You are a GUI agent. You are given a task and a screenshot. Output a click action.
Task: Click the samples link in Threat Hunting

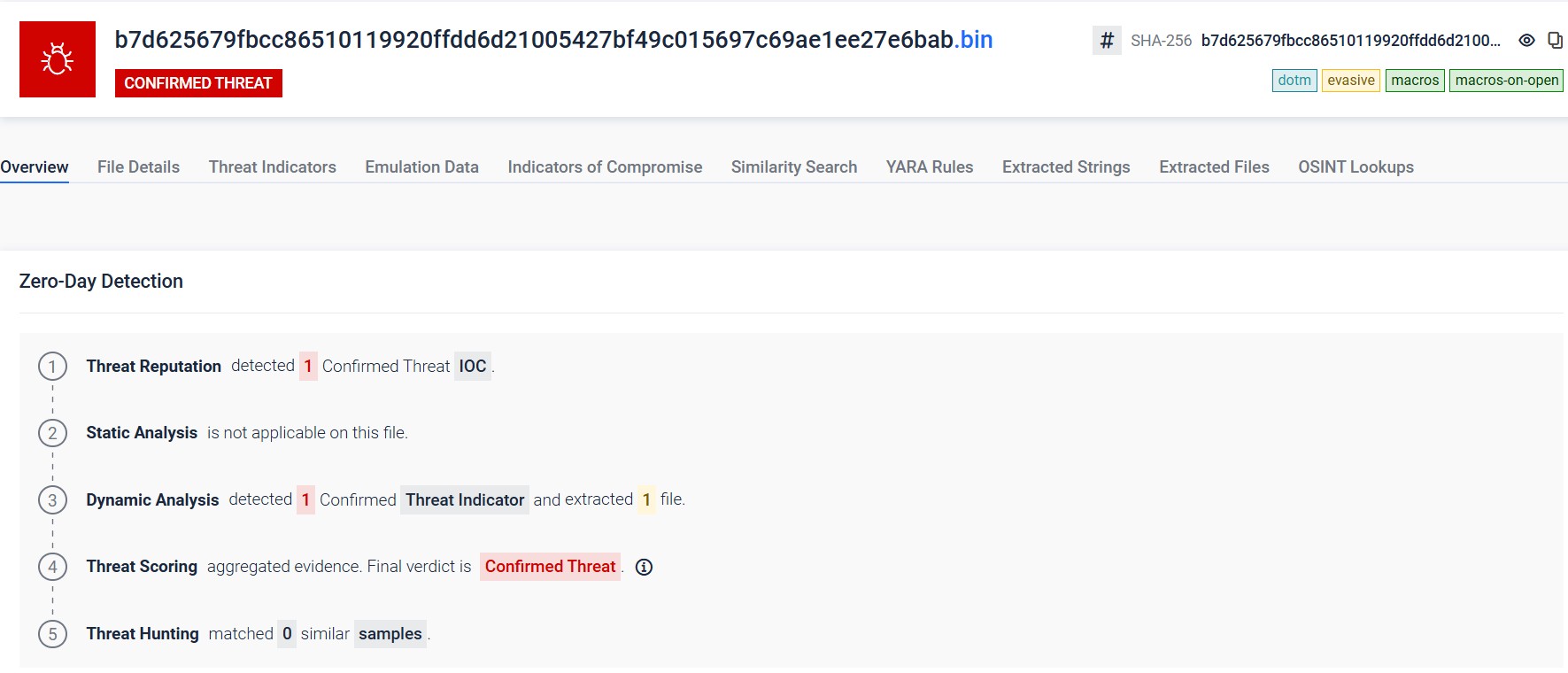click(390, 634)
